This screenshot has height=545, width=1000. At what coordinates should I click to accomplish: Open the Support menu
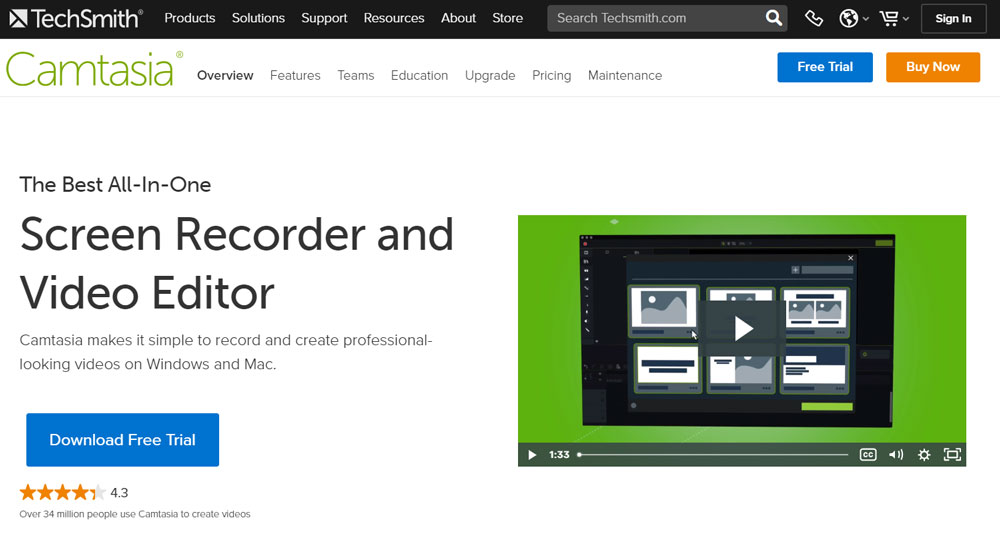click(x=324, y=18)
